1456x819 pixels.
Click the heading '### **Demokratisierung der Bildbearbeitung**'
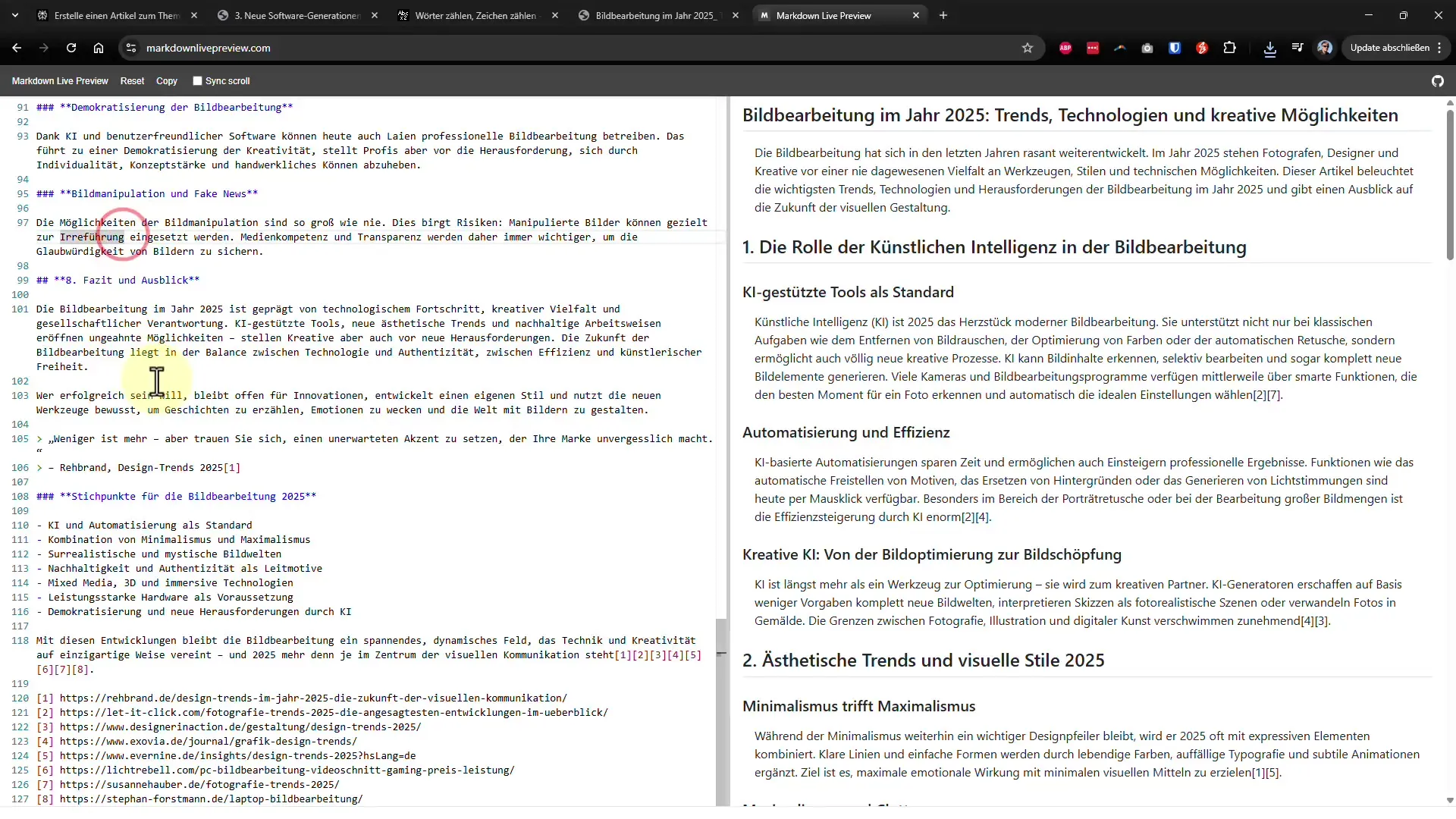(x=165, y=108)
